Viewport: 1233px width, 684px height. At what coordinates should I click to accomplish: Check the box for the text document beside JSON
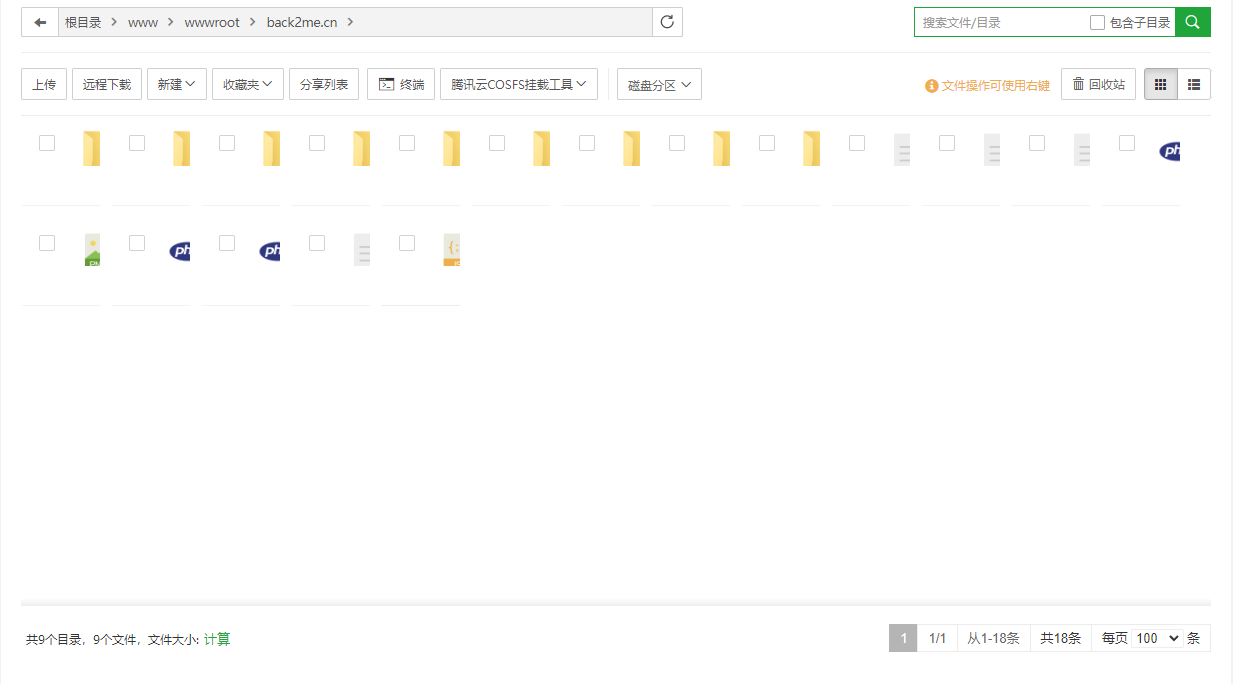tap(317, 243)
